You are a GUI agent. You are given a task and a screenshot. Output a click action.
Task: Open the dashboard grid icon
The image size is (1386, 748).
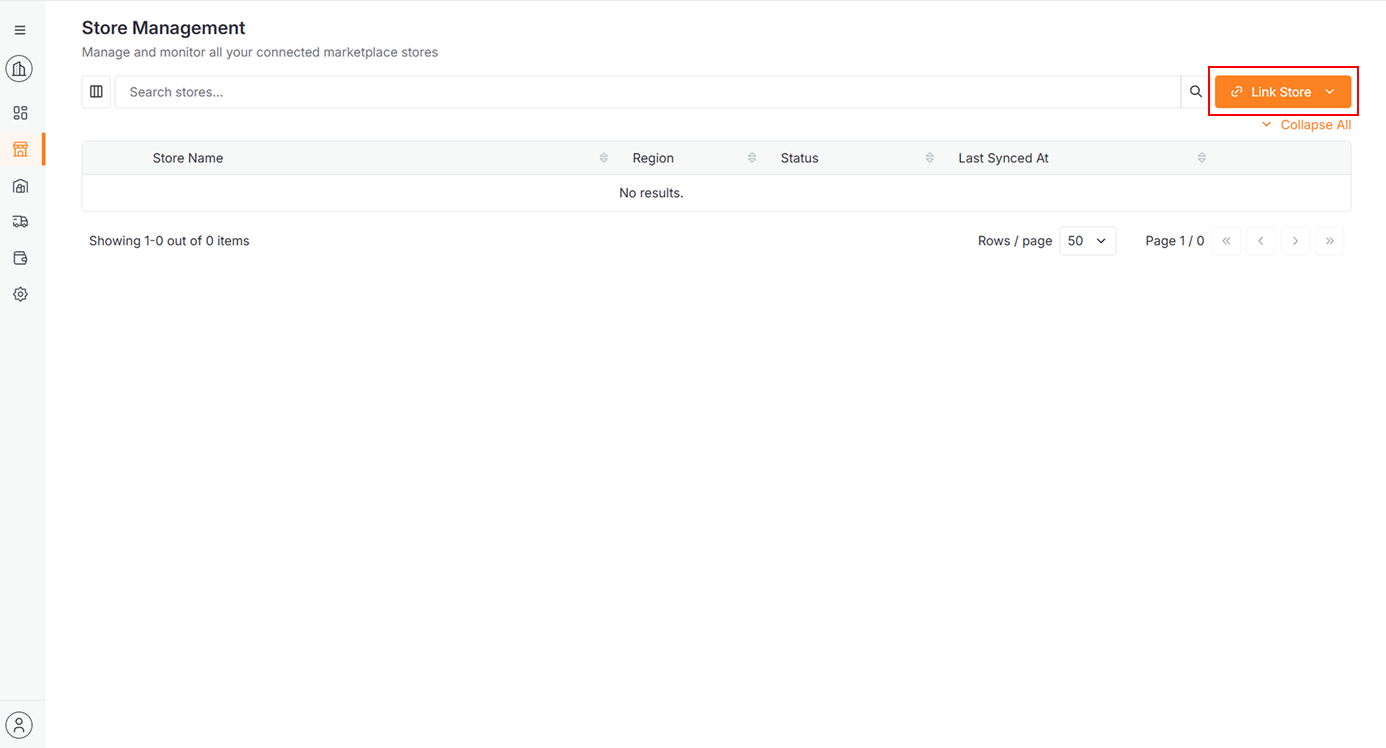pyautogui.click(x=20, y=113)
